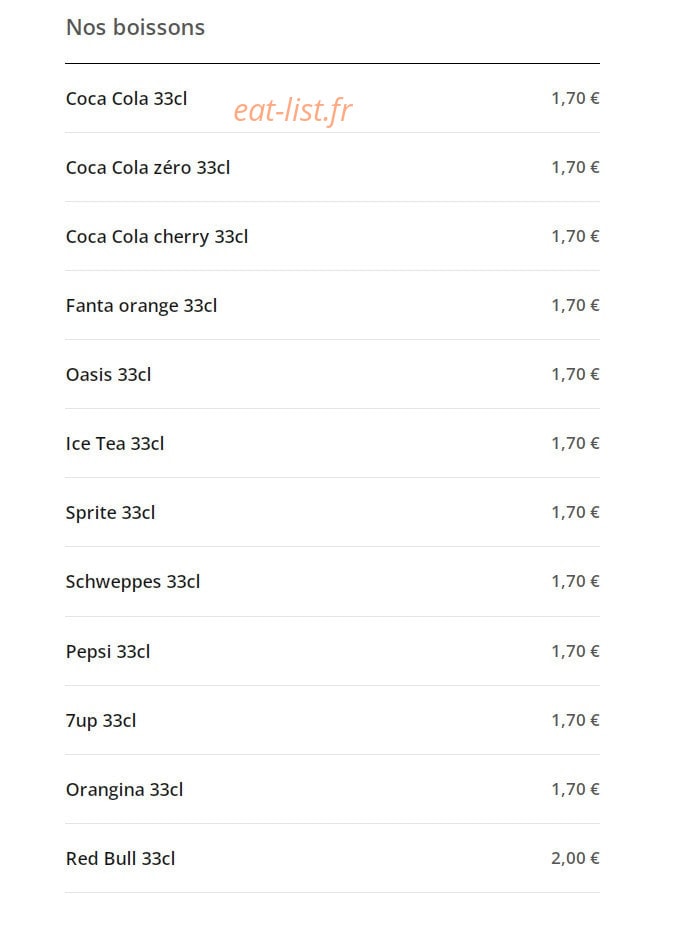Open the eat-list.fr watermark link
Image resolution: width=673 pixels, height=929 pixels.
point(293,111)
